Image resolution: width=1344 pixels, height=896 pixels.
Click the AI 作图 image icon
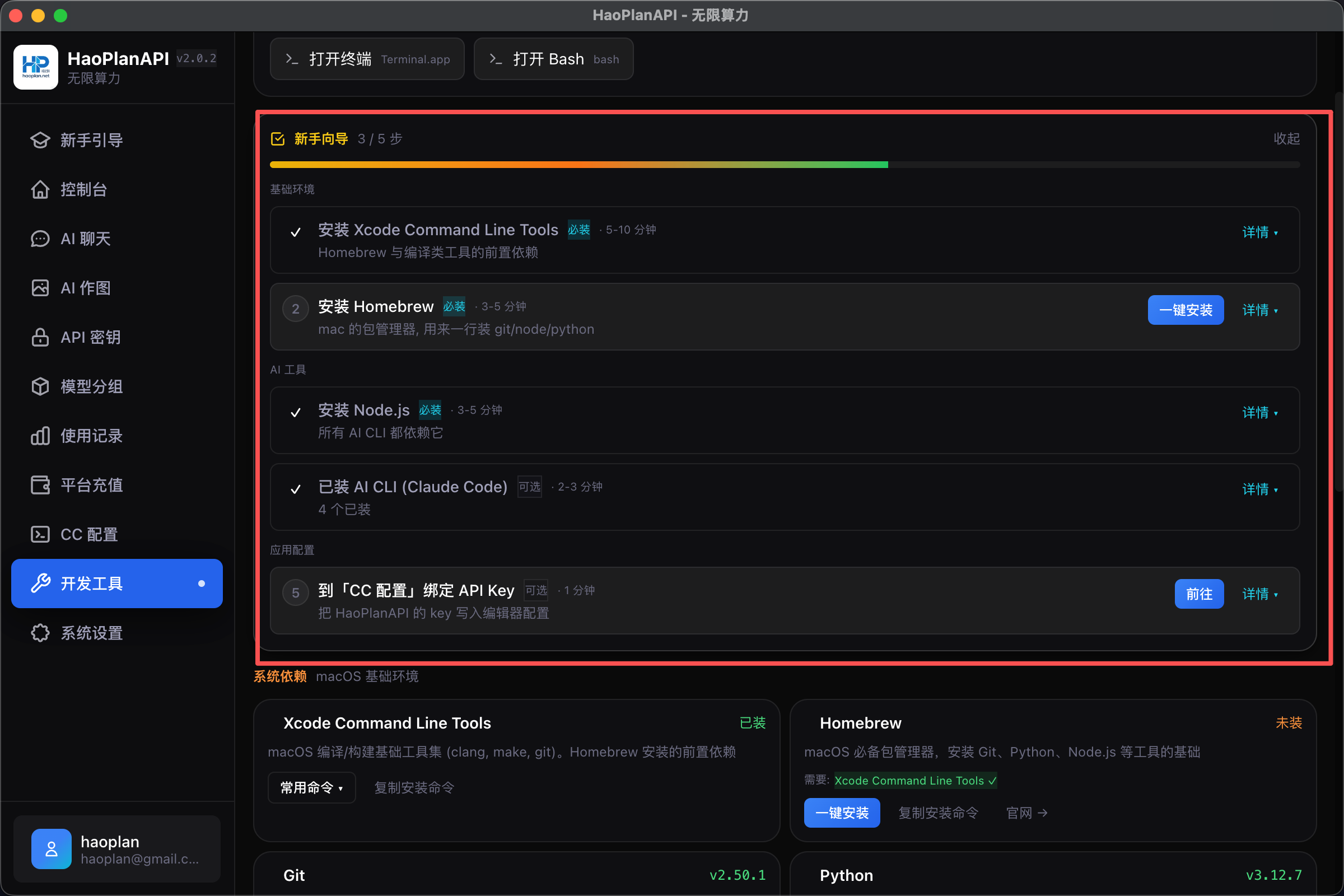(40, 288)
